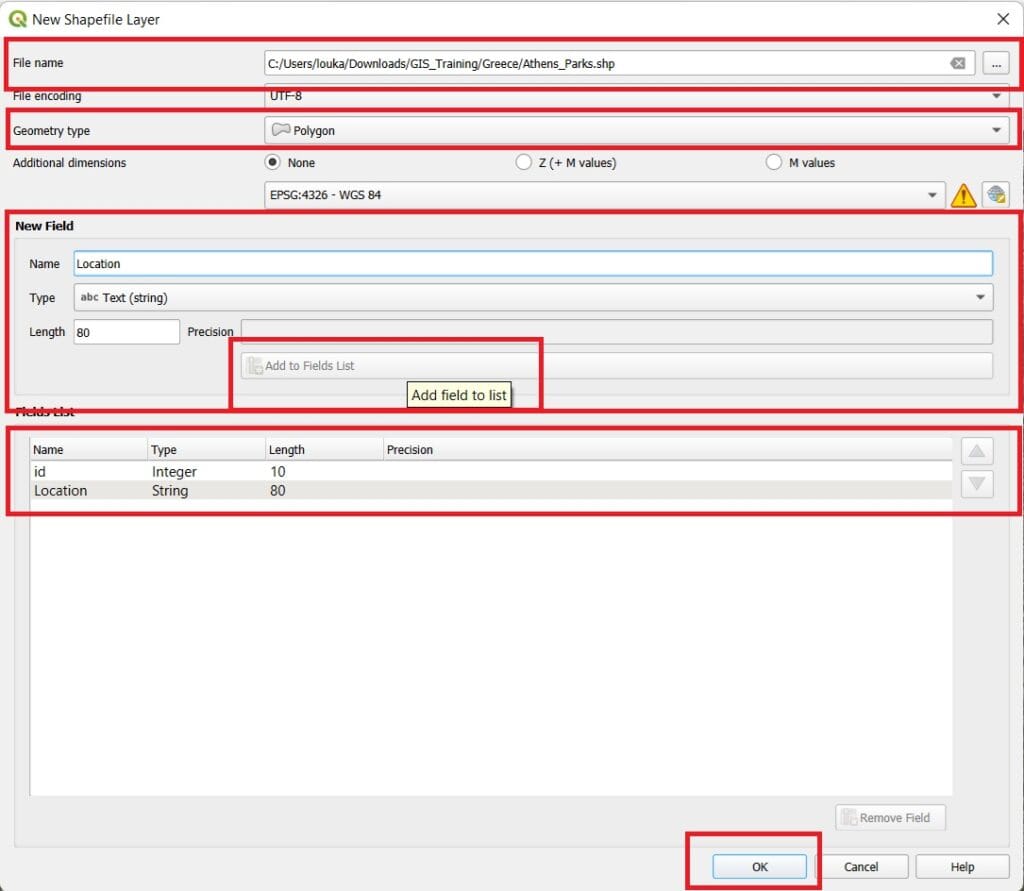Click the Length input showing 80
Image resolution: width=1024 pixels, height=891 pixels.
click(127, 332)
